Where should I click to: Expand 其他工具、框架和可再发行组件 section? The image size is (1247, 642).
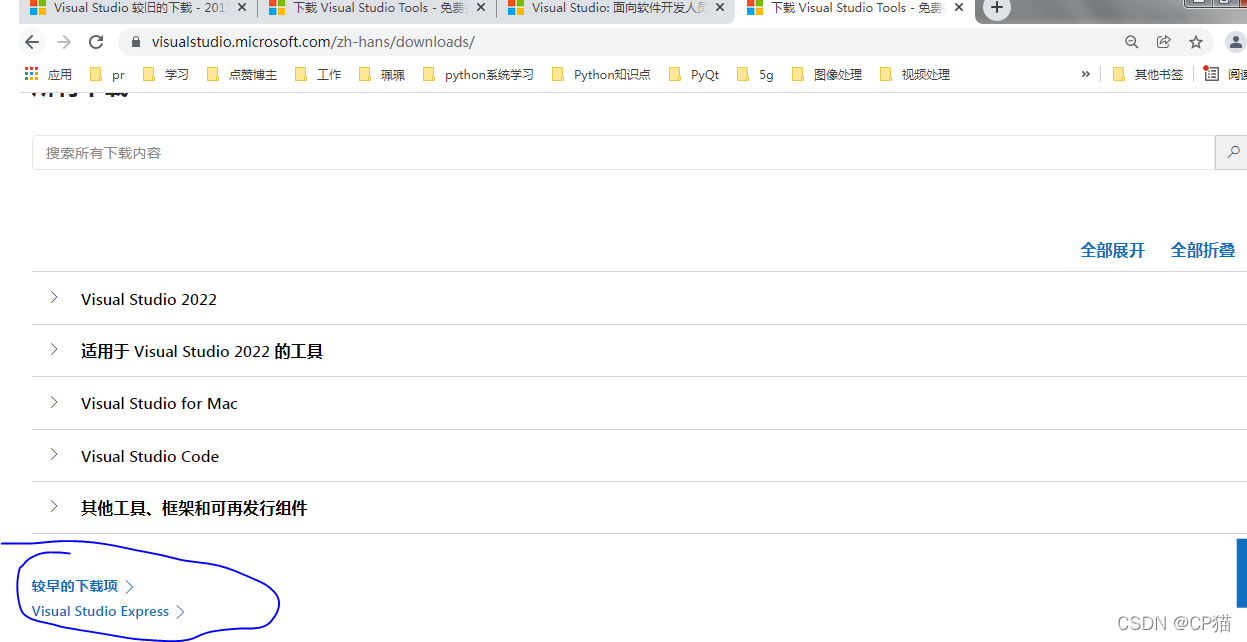pyautogui.click(x=639, y=508)
